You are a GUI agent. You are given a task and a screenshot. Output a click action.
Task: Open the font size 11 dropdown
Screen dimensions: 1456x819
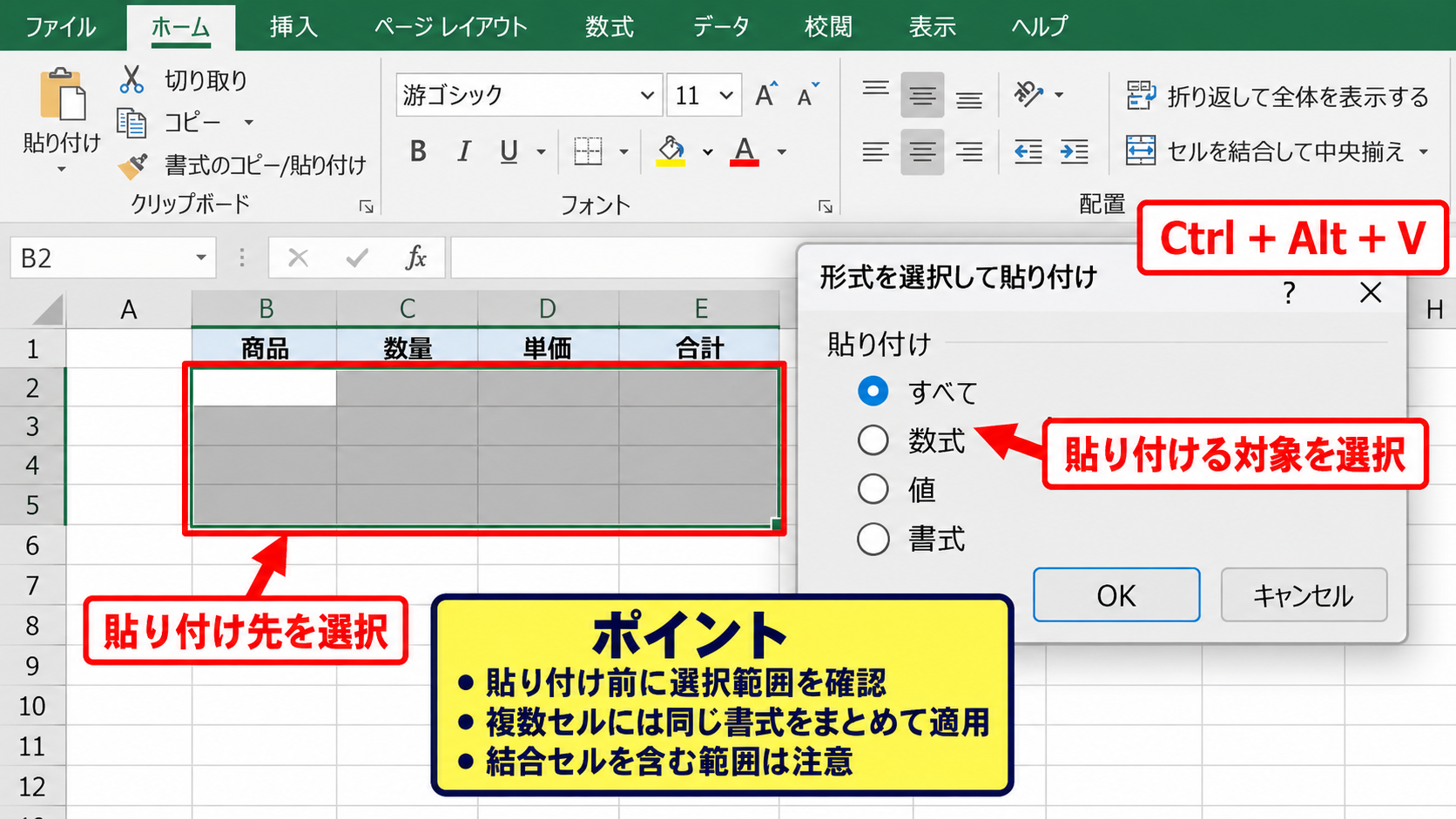tap(726, 95)
